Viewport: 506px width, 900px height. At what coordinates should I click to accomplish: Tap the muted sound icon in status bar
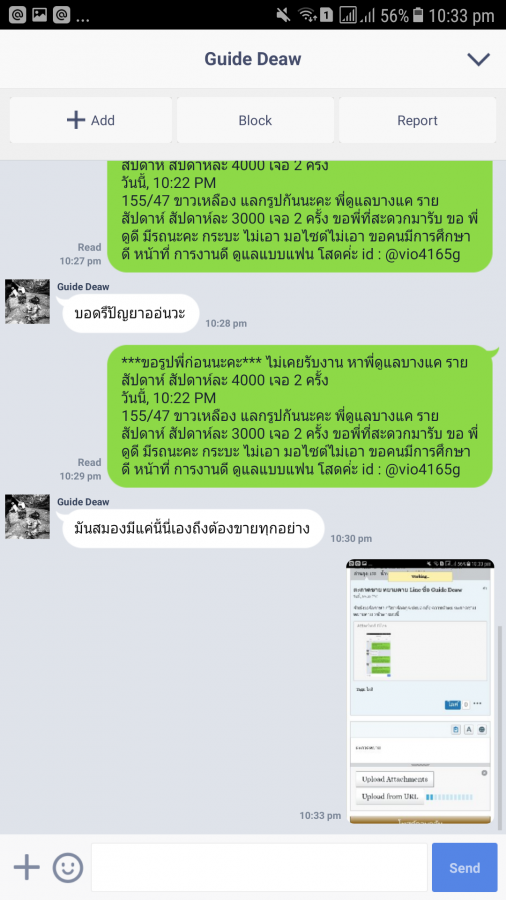coord(283,15)
